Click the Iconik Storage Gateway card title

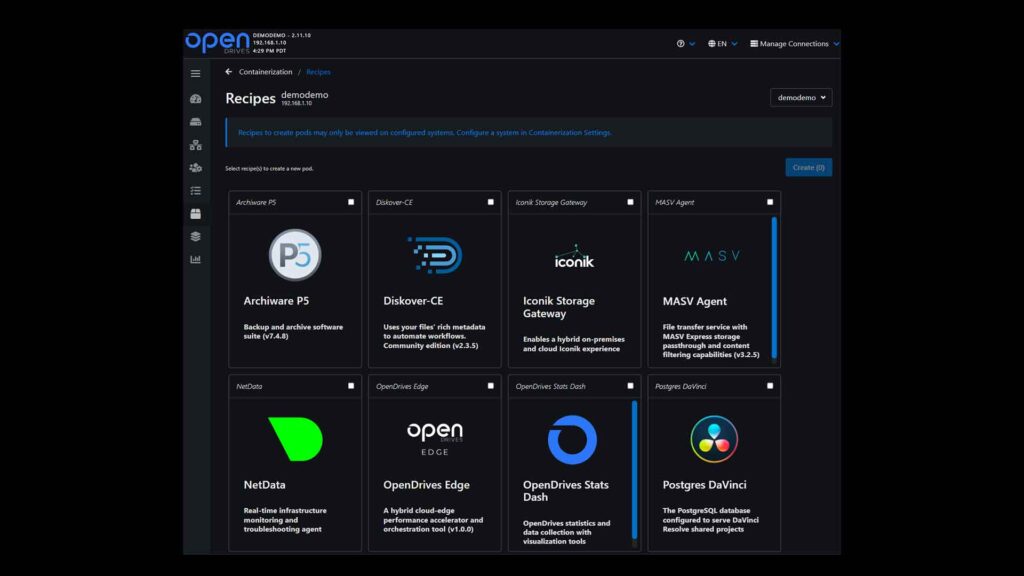pyautogui.click(x=559, y=307)
